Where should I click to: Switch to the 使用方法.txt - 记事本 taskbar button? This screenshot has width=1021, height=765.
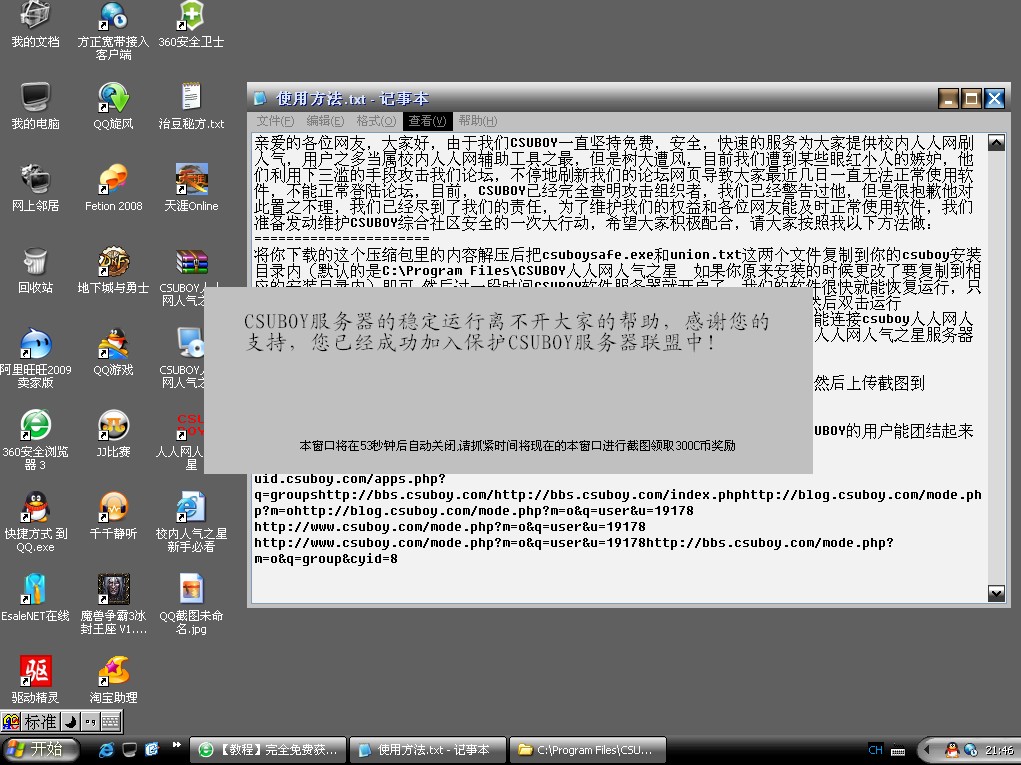point(428,750)
